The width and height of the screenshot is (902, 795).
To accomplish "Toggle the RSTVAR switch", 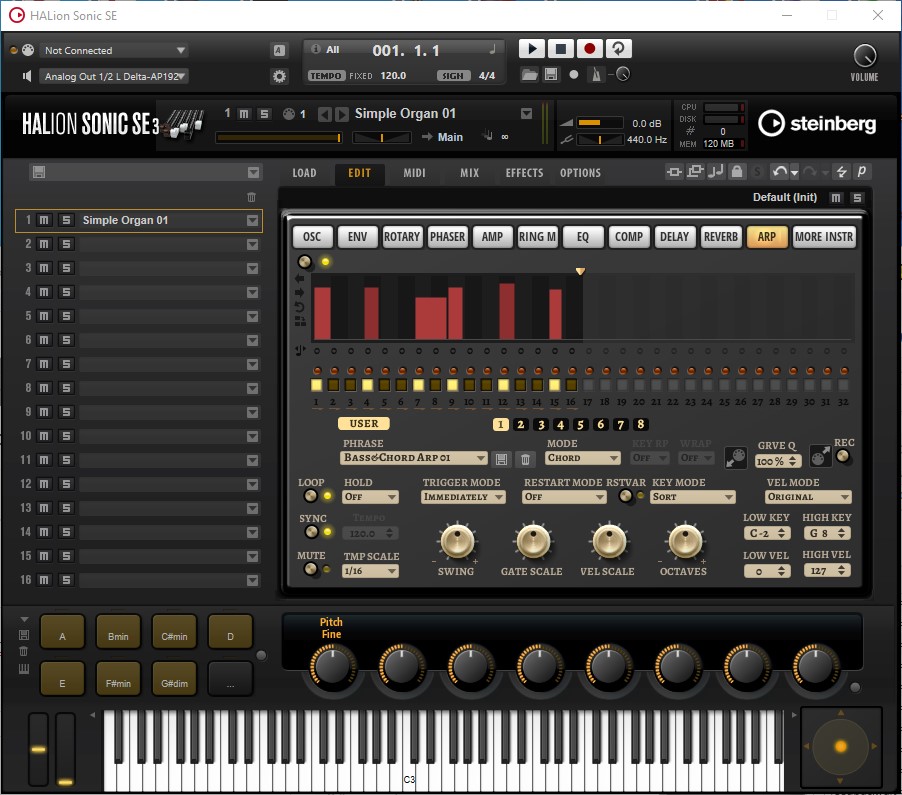I will 626,496.
